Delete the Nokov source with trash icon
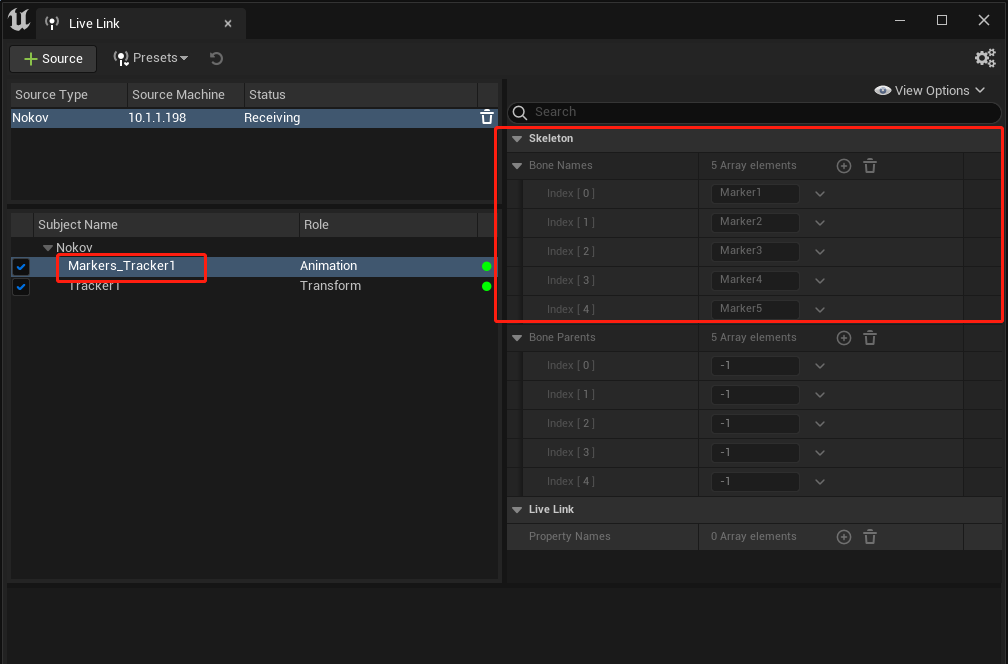The height and width of the screenshot is (664, 1008). pos(487,117)
